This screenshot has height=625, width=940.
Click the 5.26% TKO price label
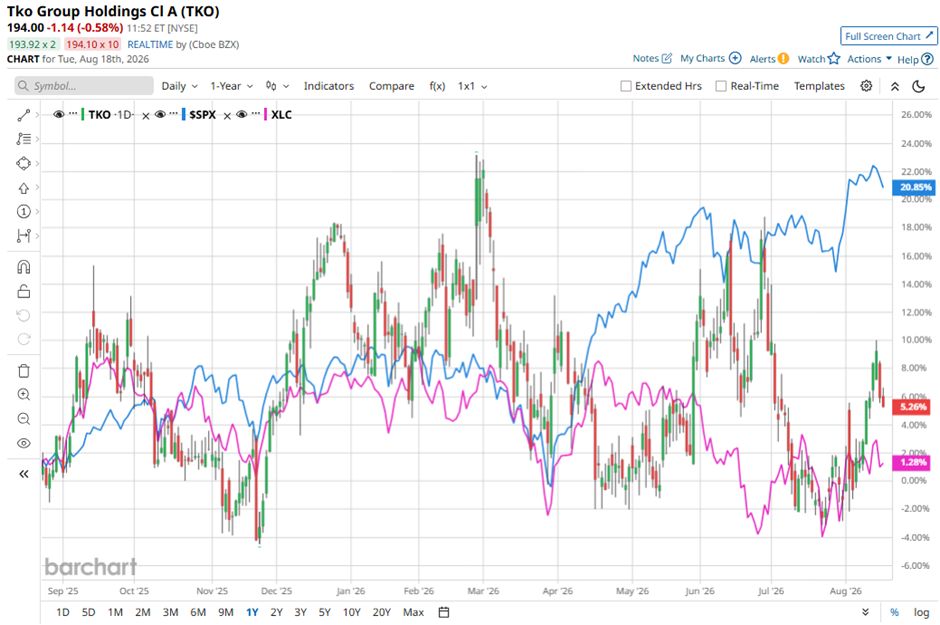pos(913,407)
